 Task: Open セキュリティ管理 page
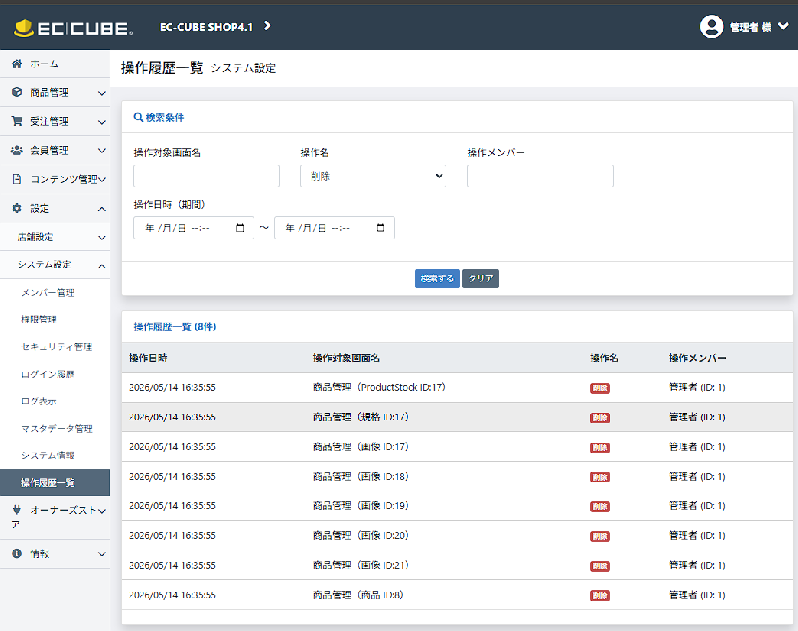click(x=55, y=347)
